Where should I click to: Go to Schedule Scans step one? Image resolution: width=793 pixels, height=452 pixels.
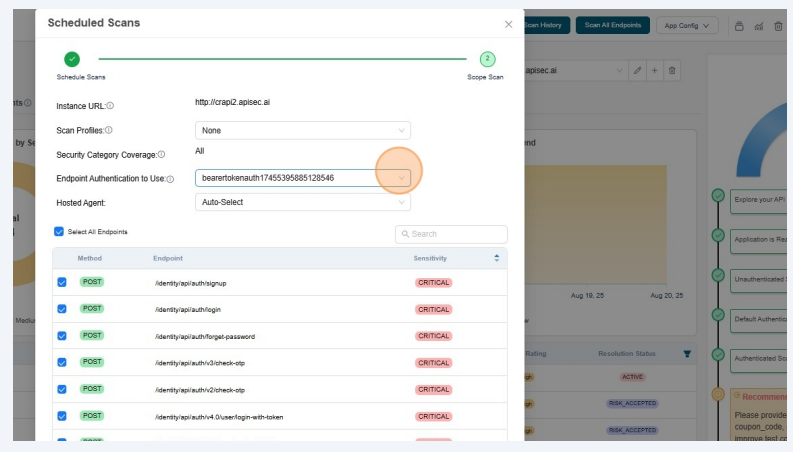pos(72,60)
